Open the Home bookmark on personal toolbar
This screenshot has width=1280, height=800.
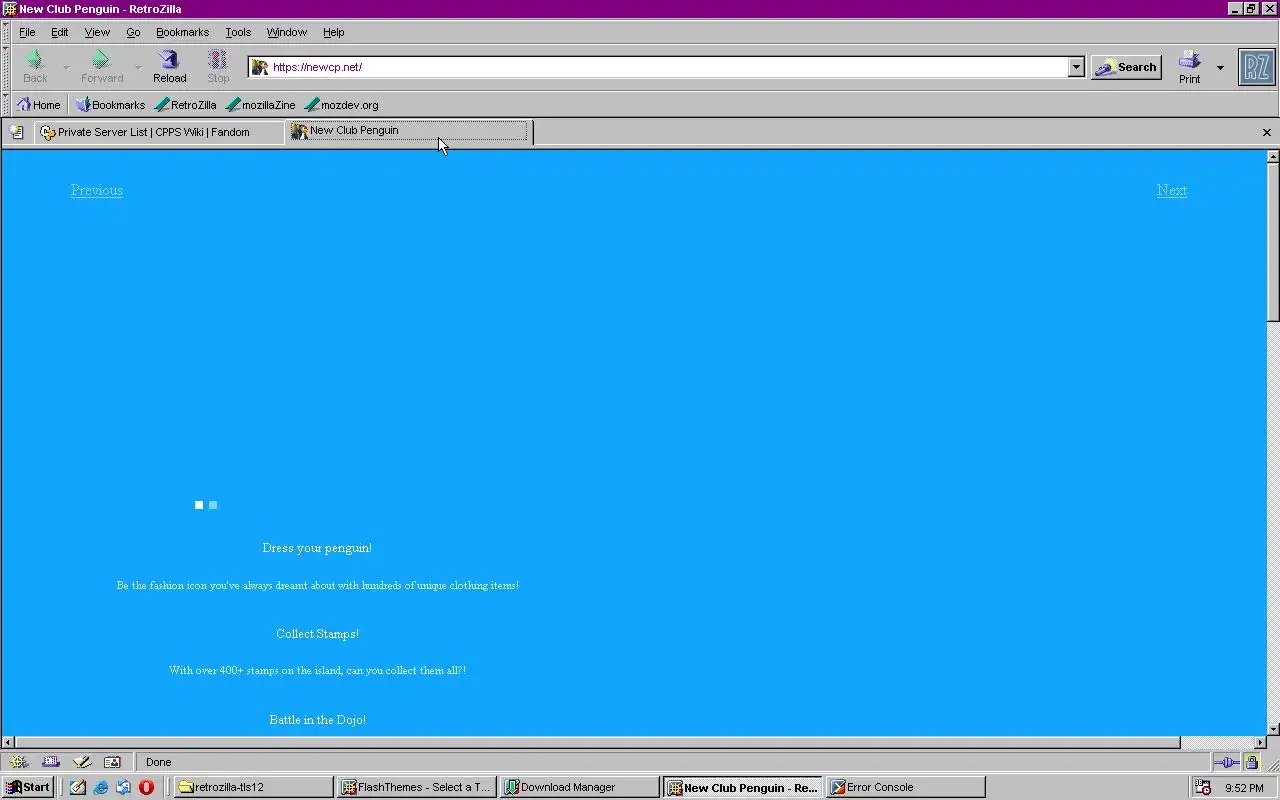(x=39, y=105)
